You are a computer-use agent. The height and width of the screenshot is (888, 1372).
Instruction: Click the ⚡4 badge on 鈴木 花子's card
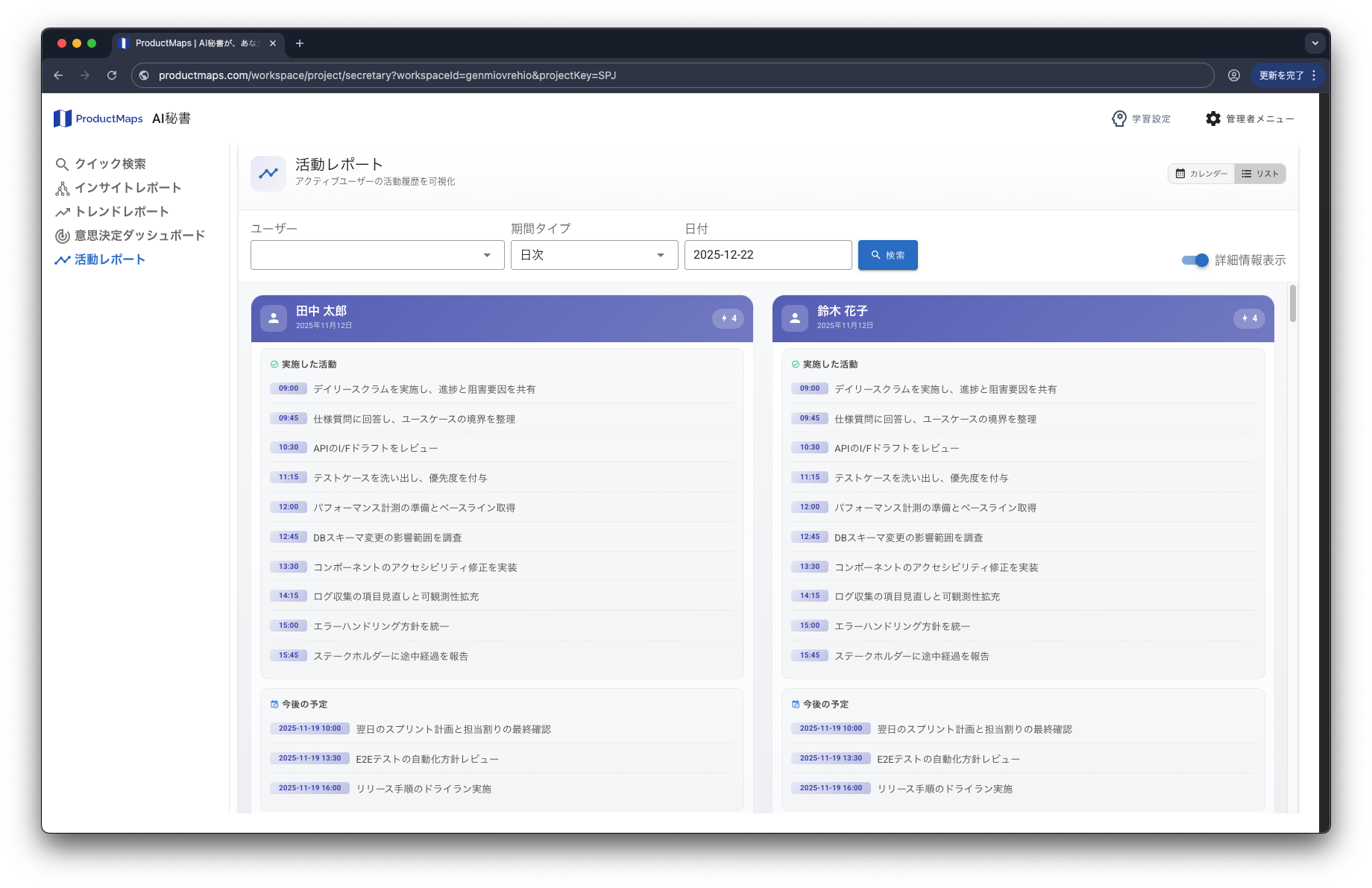coord(1248,318)
